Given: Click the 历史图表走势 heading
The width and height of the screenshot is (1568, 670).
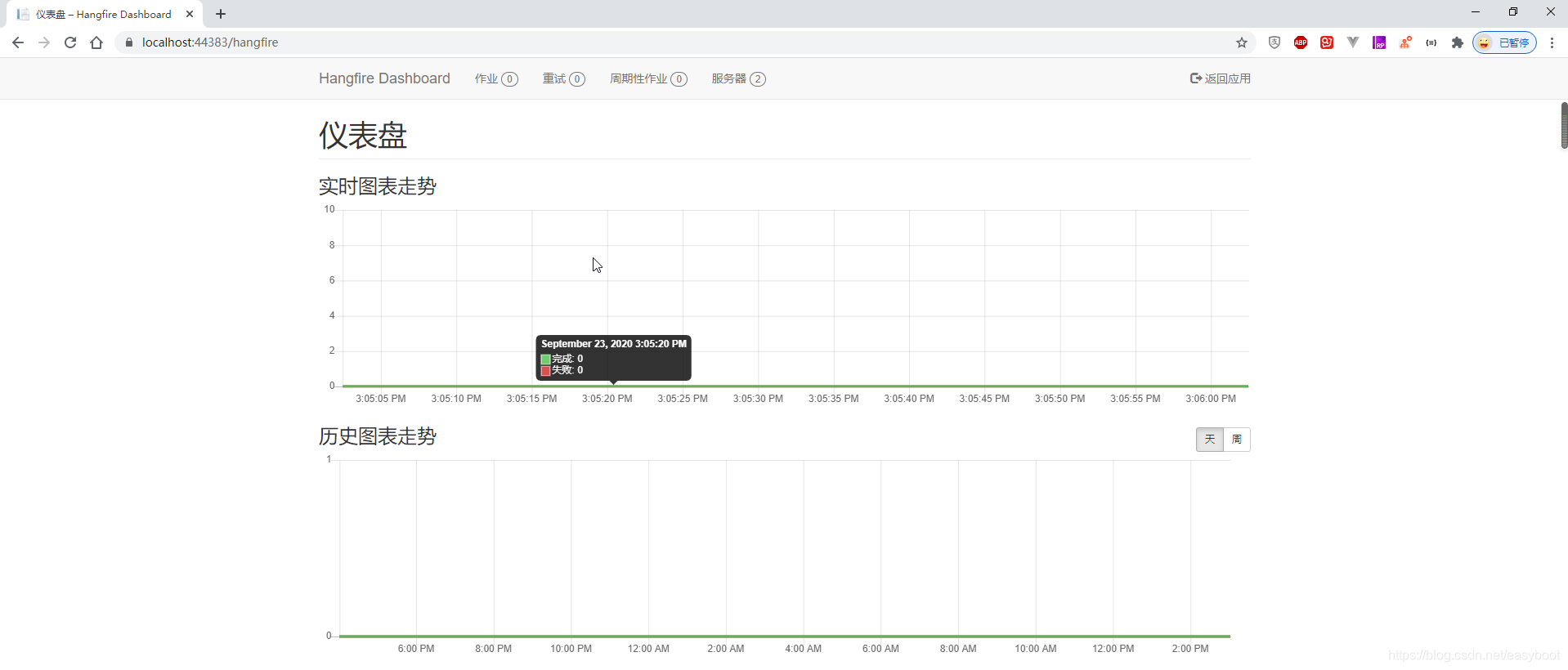Looking at the screenshot, I should [x=378, y=436].
